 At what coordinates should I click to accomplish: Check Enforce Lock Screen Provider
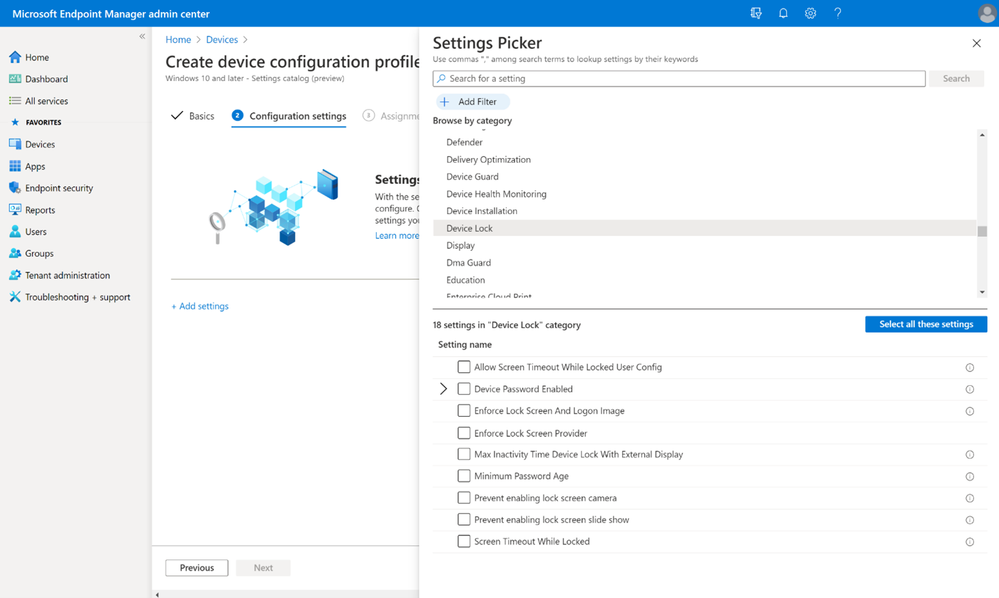pos(464,433)
